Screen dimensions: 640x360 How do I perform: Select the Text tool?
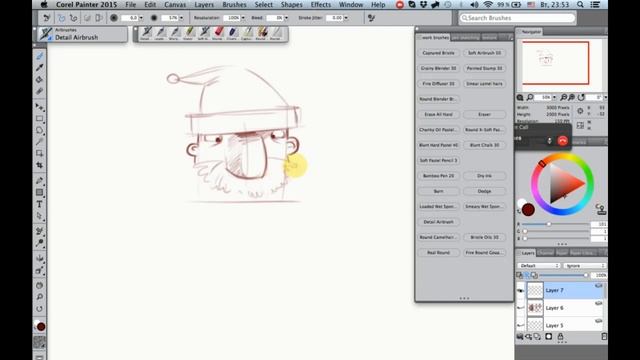pos(40,204)
